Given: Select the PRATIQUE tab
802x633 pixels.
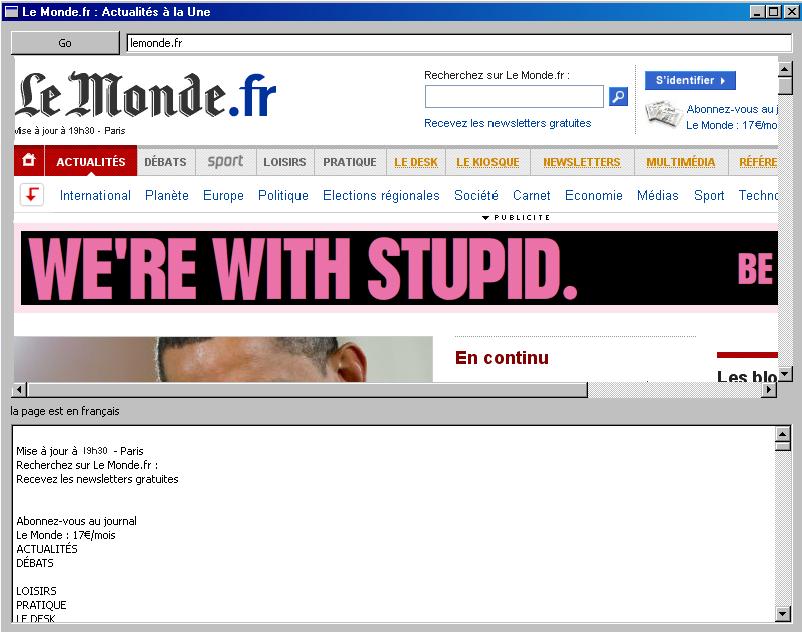Looking at the screenshot, I should pyautogui.click(x=350, y=162).
